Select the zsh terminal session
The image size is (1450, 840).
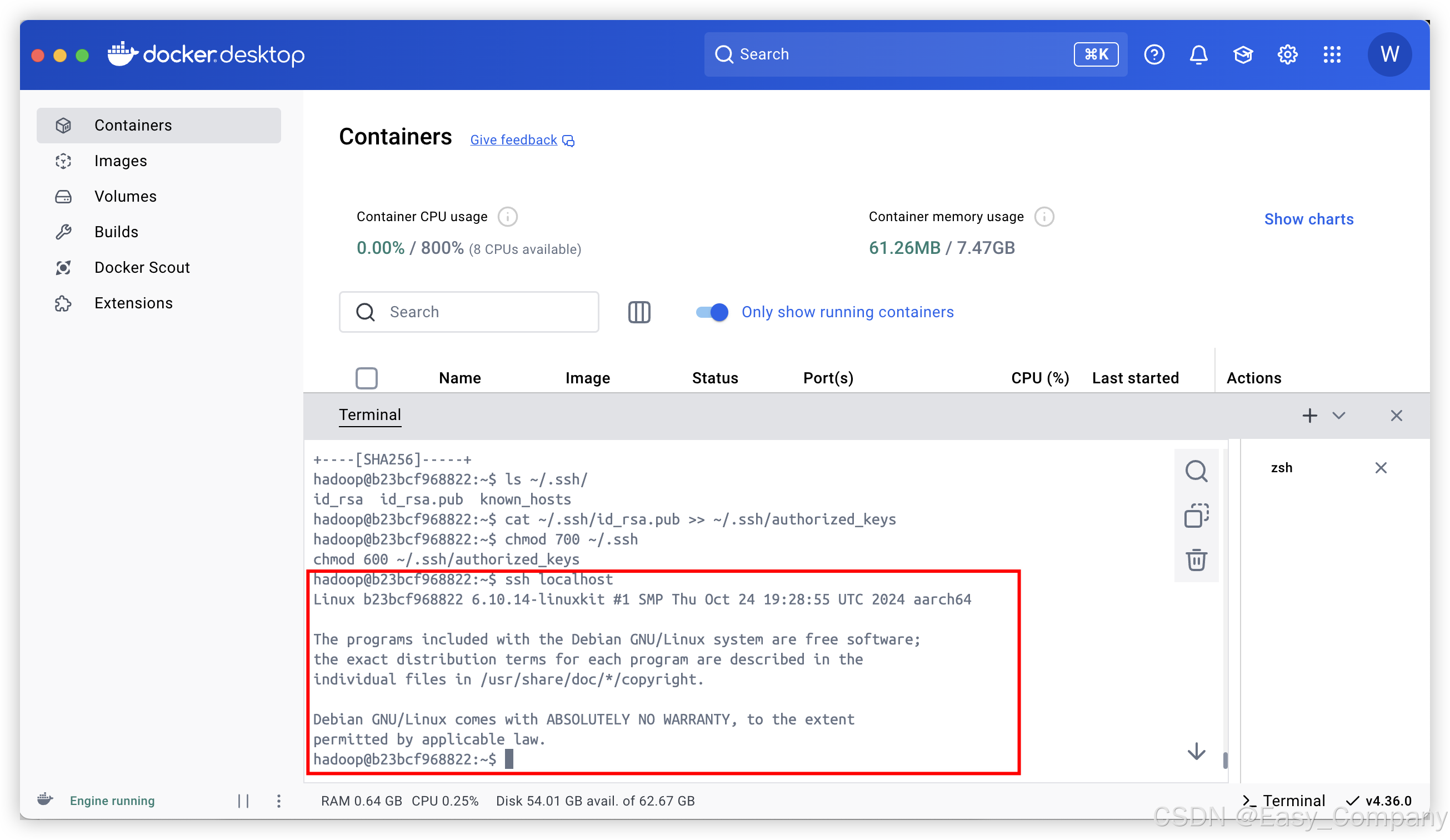tap(1281, 468)
